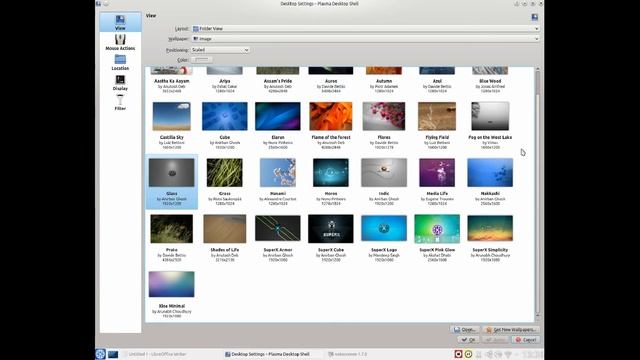The image size is (640, 360).
Task: Click Get New Wallpapers button
Action: pos(511,329)
